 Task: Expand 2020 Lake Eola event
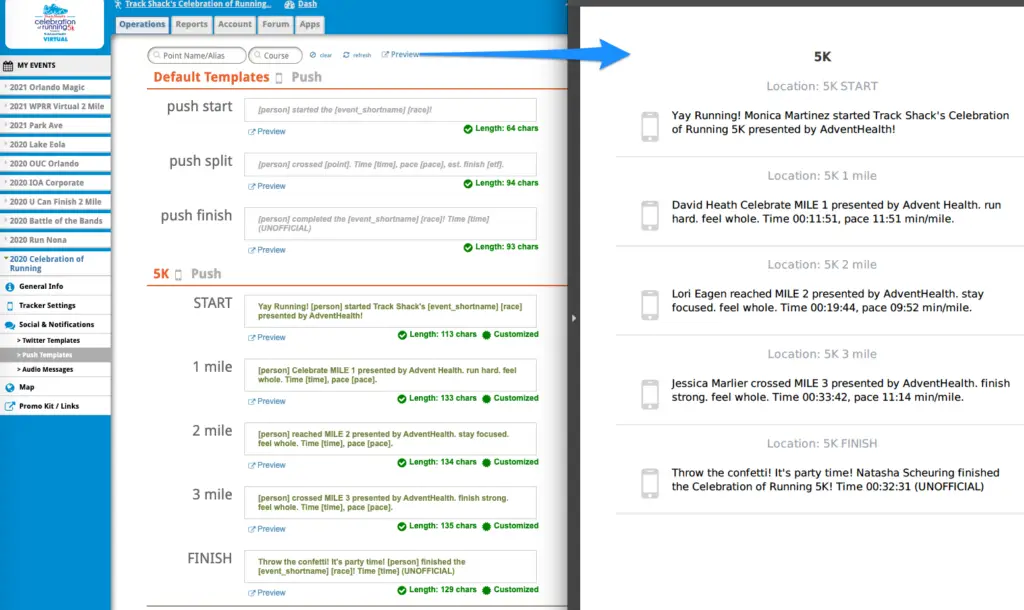click(x=56, y=144)
